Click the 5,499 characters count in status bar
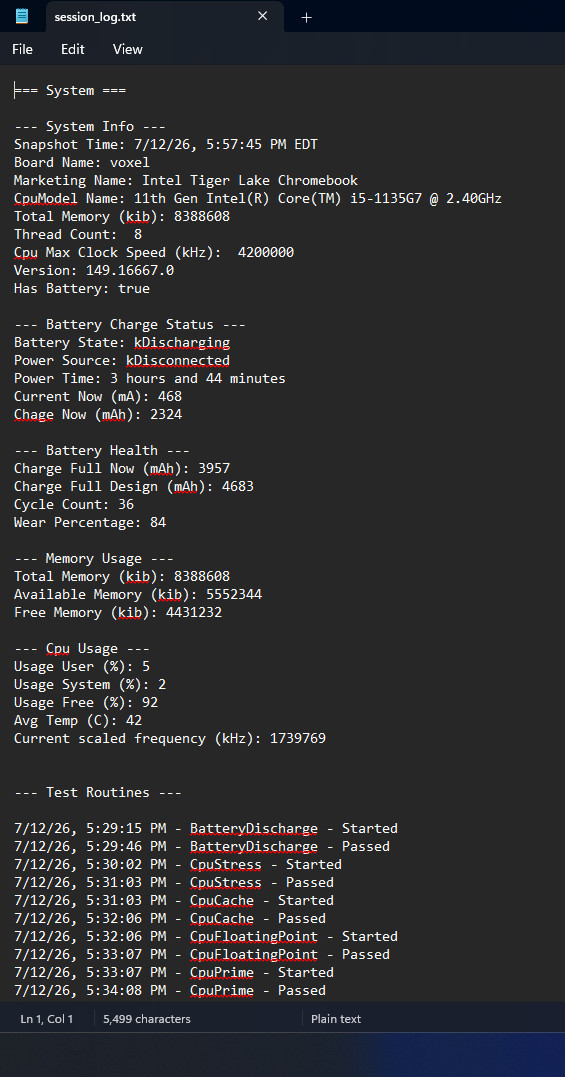565x1077 pixels. (147, 1019)
